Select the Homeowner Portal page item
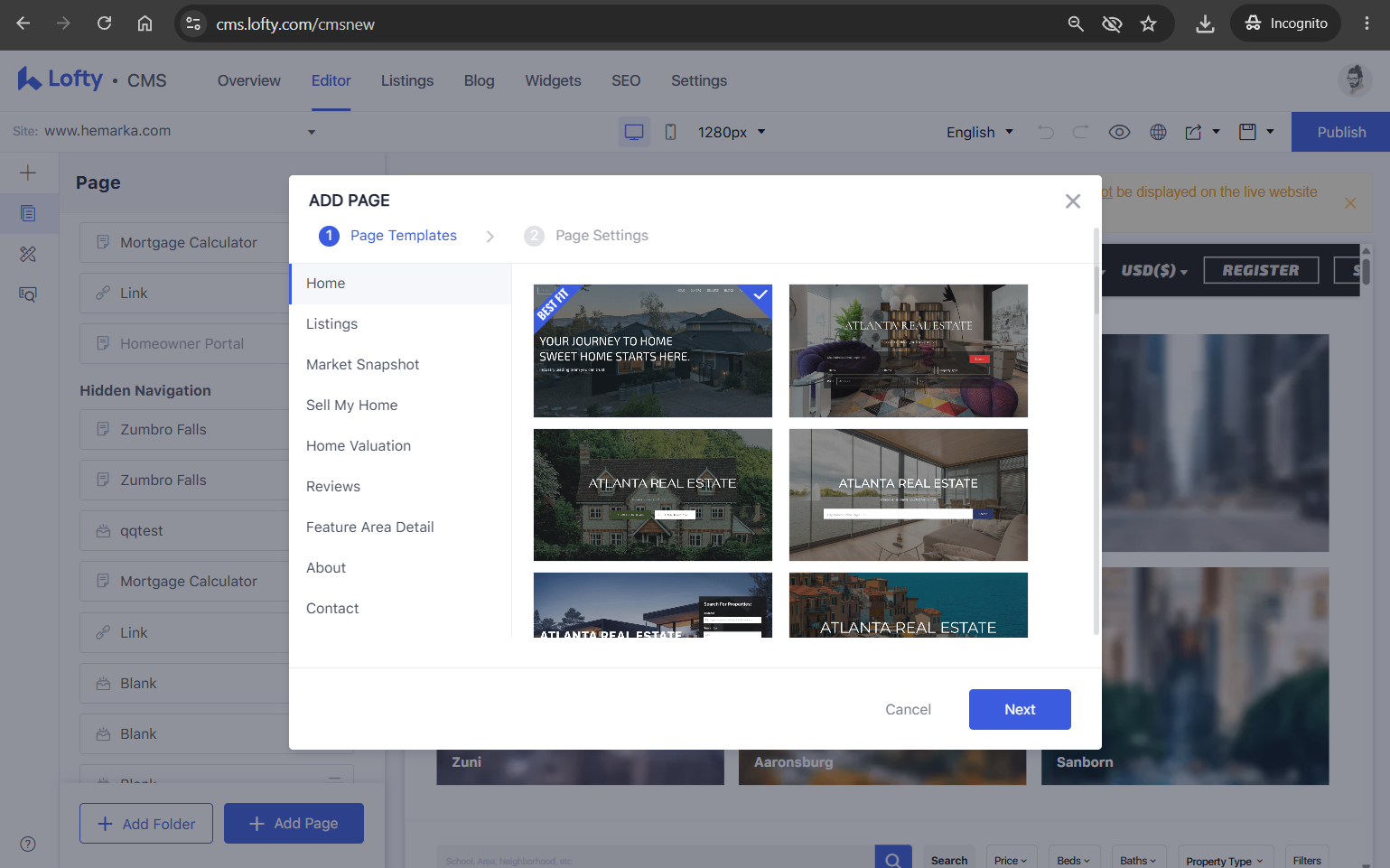The image size is (1390, 868). [184, 344]
